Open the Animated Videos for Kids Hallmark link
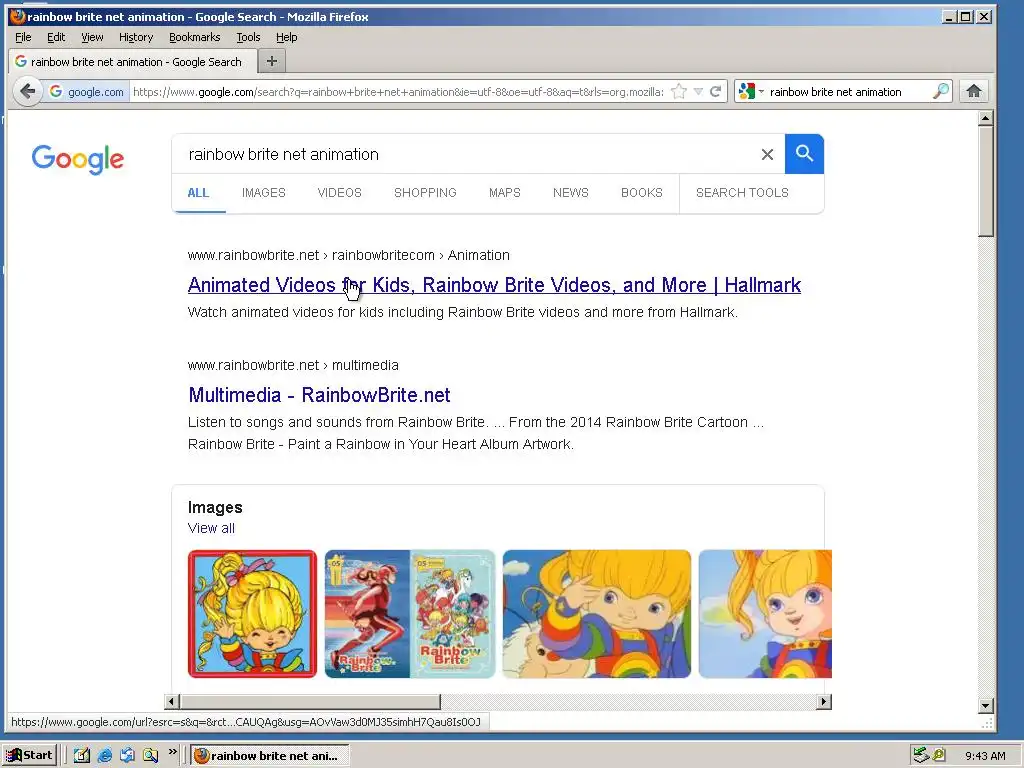The height and width of the screenshot is (768, 1024). point(494,285)
